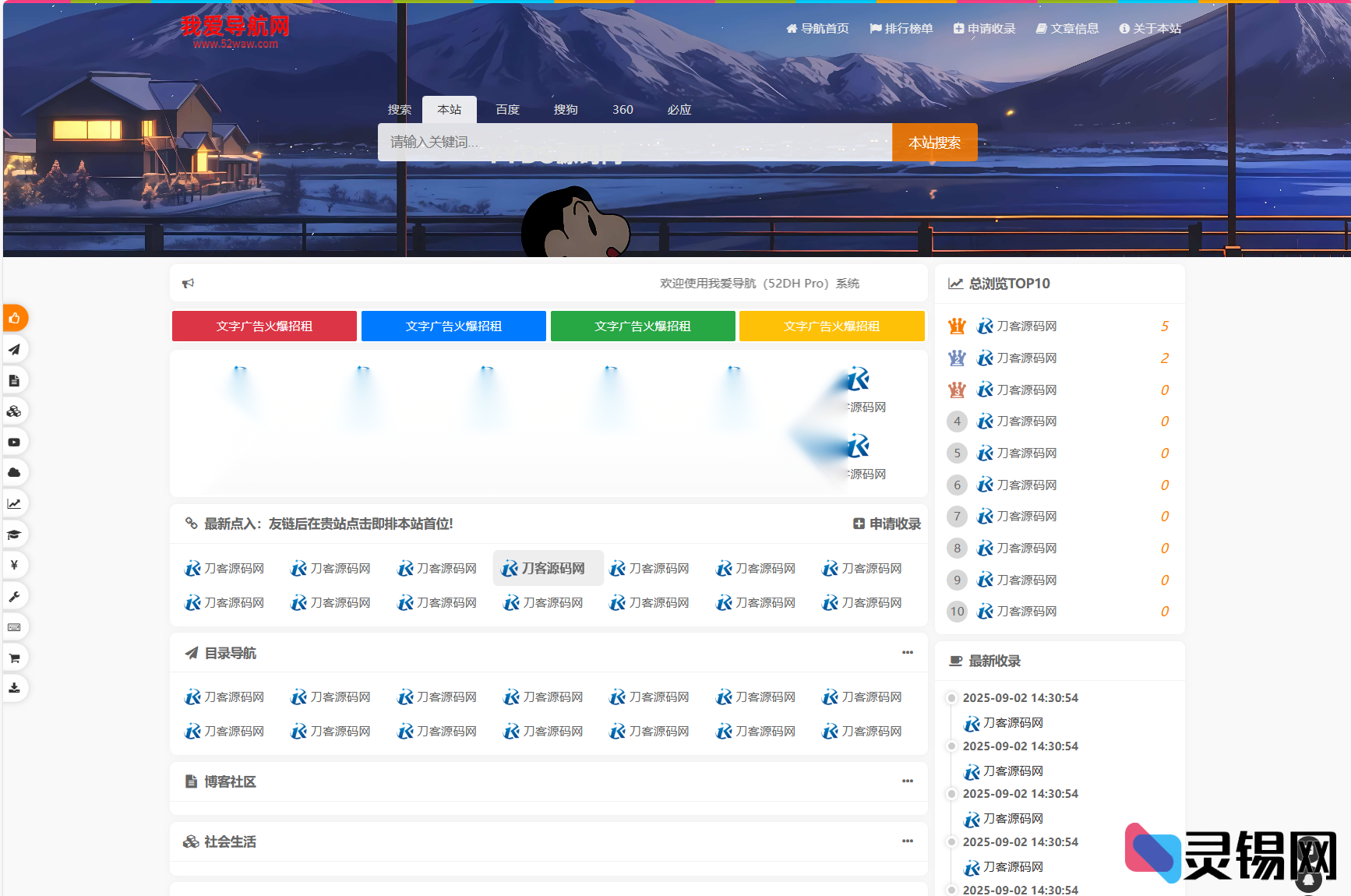This screenshot has height=896, width=1351.
Task: Expand the 博客社区 section more menu
Action: pyautogui.click(x=907, y=781)
